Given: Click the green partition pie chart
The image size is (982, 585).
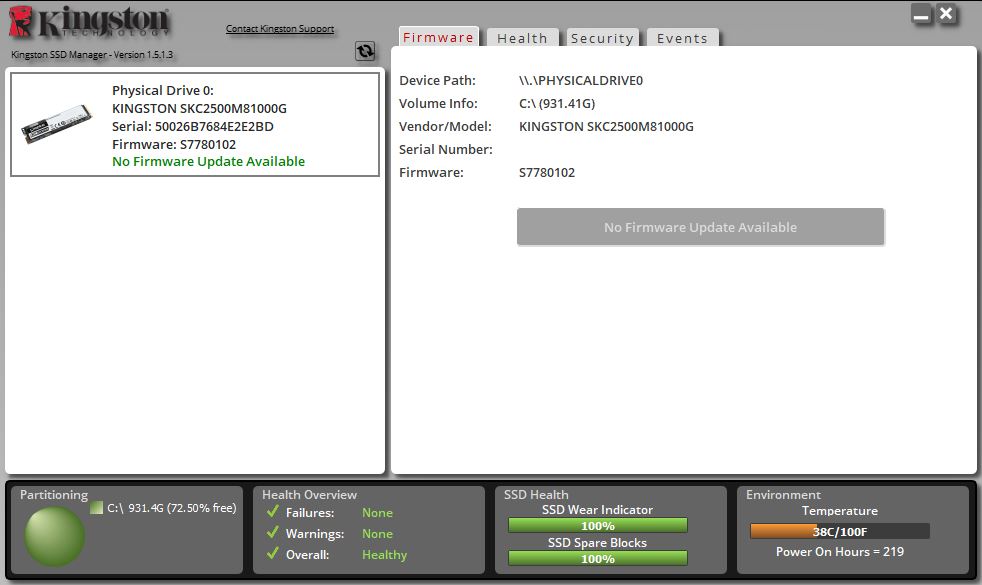Looking at the screenshot, I should pos(54,537).
